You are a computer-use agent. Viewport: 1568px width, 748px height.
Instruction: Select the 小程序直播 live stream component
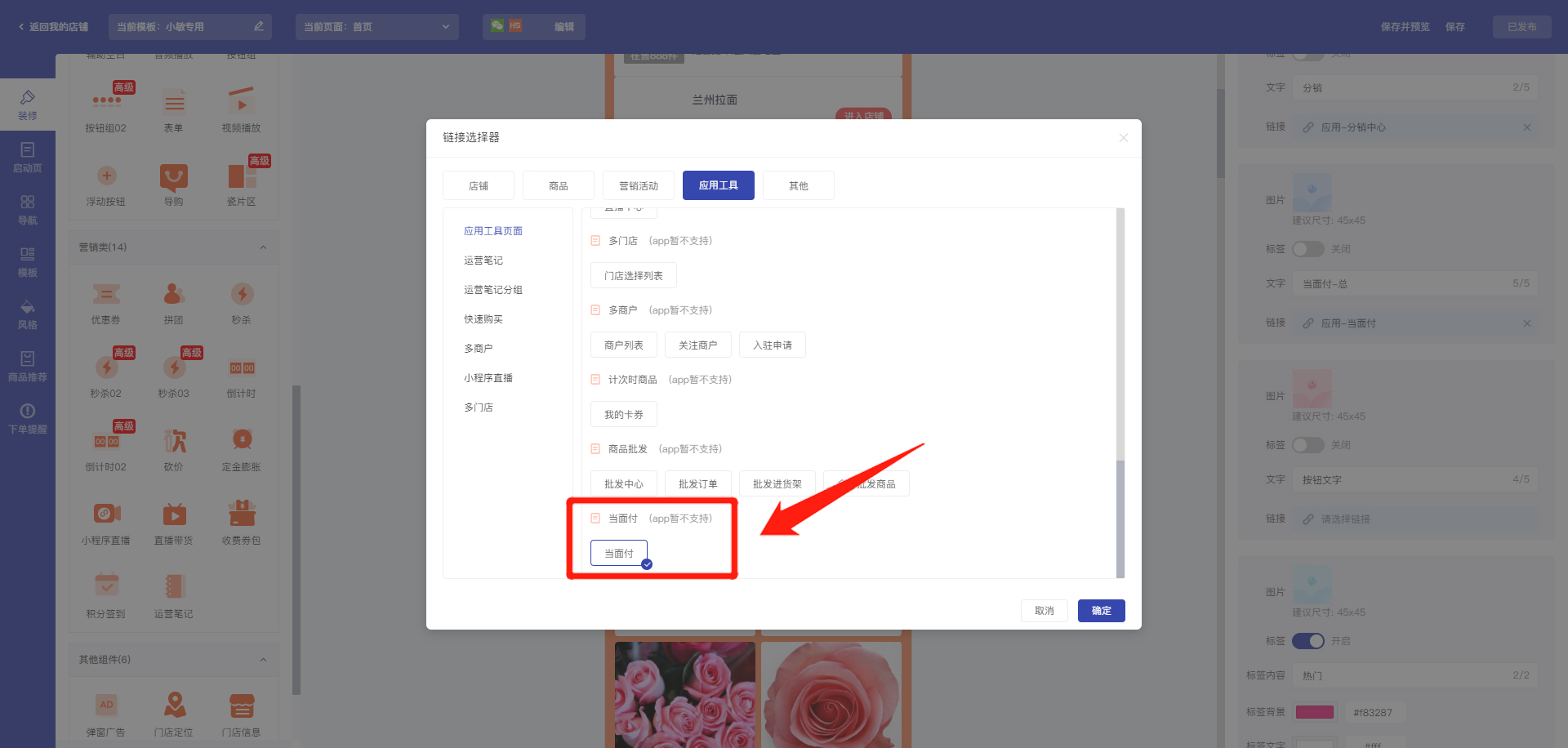click(x=106, y=514)
